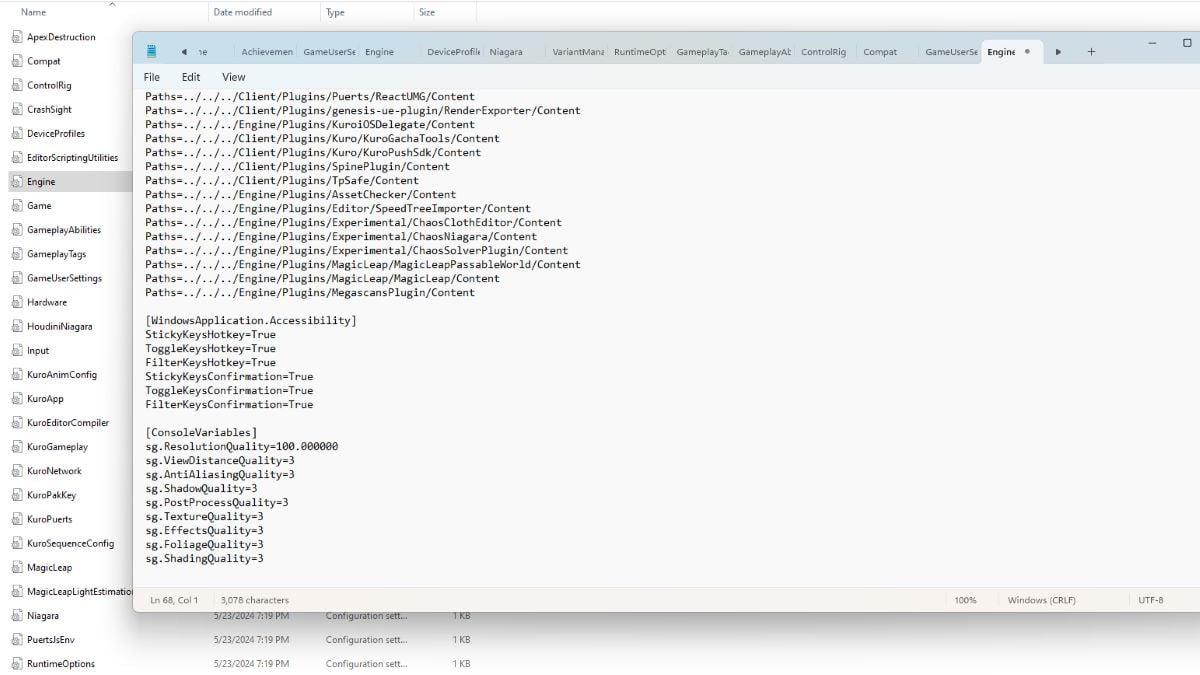Image resolution: width=1200 pixels, height=675 pixels.
Task: Click the Ln 68, Col 1 position indicator
Action: (174, 600)
